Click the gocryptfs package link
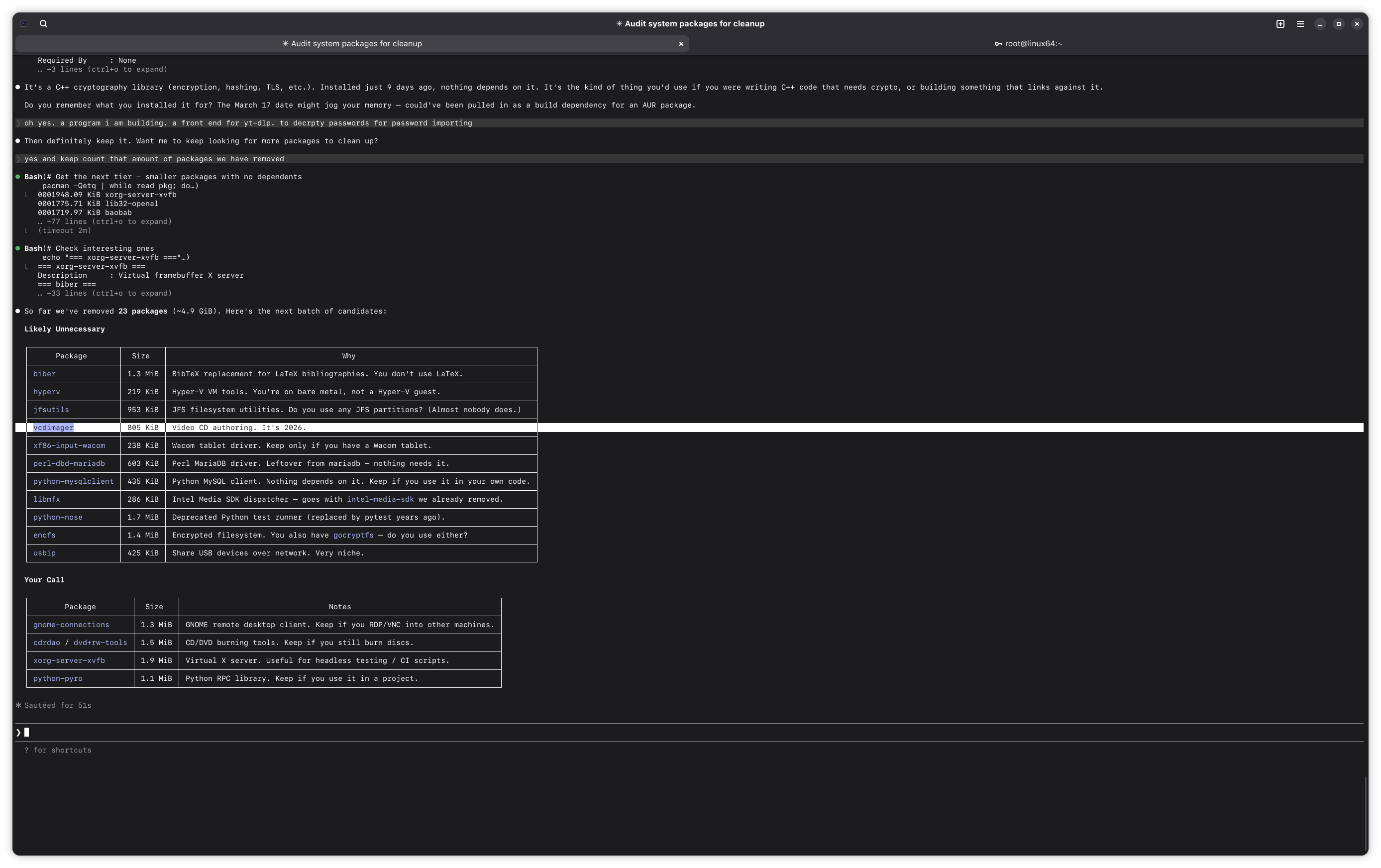The width and height of the screenshot is (1381, 868). click(353, 535)
